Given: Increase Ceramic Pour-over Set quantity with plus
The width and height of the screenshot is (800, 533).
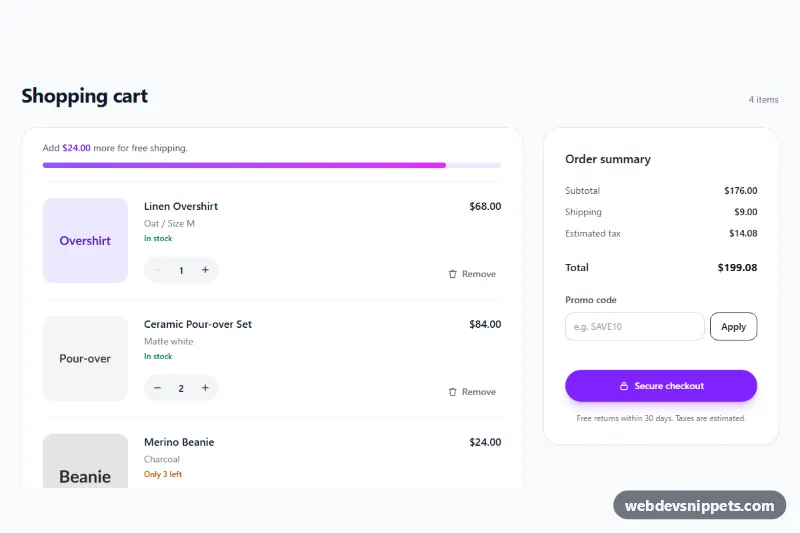Looking at the screenshot, I should point(205,388).
